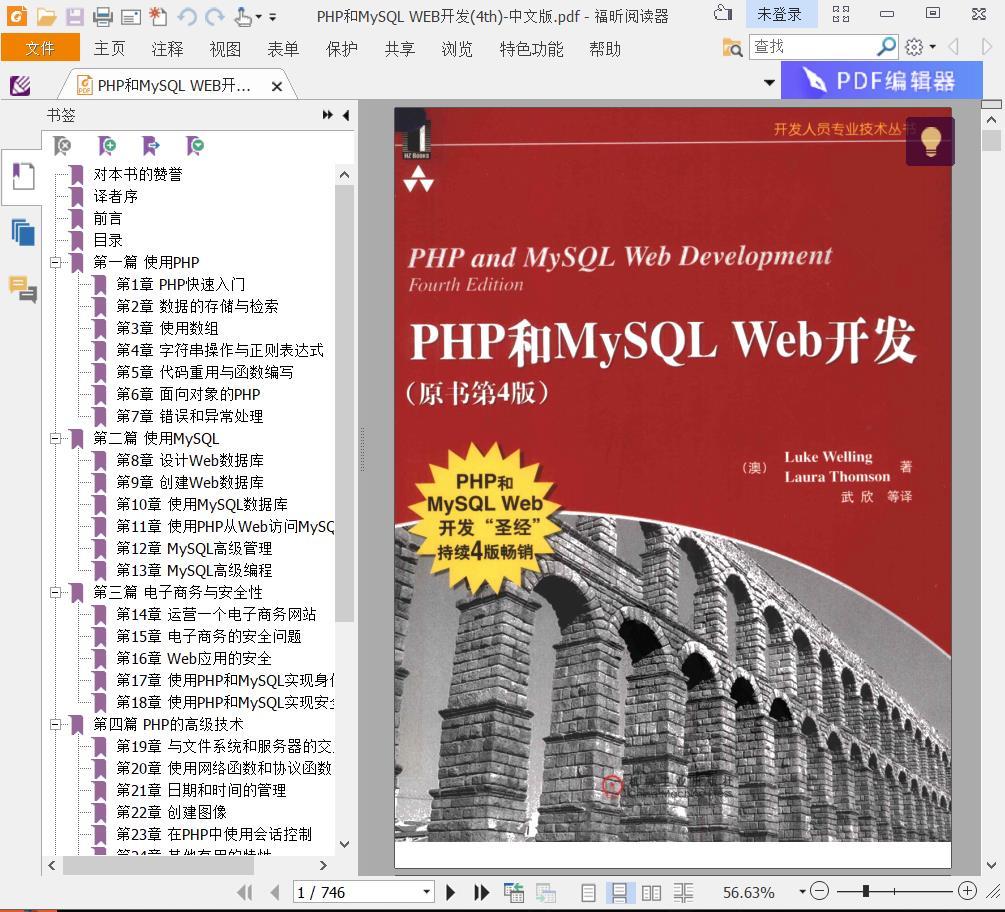Redo the last undone action

(215, 16)
